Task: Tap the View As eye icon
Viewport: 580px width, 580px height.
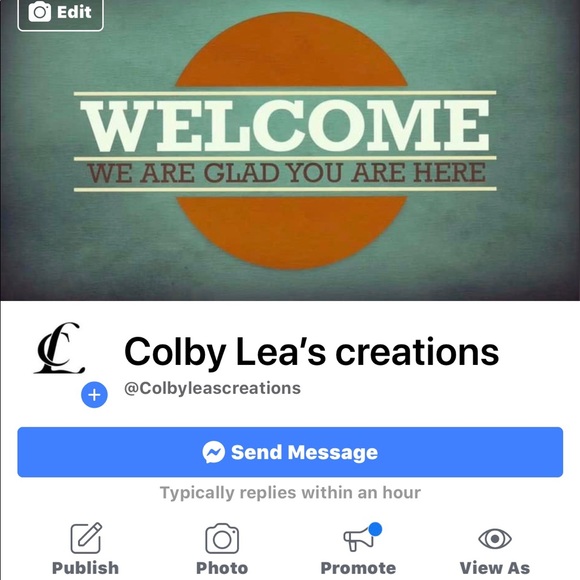Action: 495,539
